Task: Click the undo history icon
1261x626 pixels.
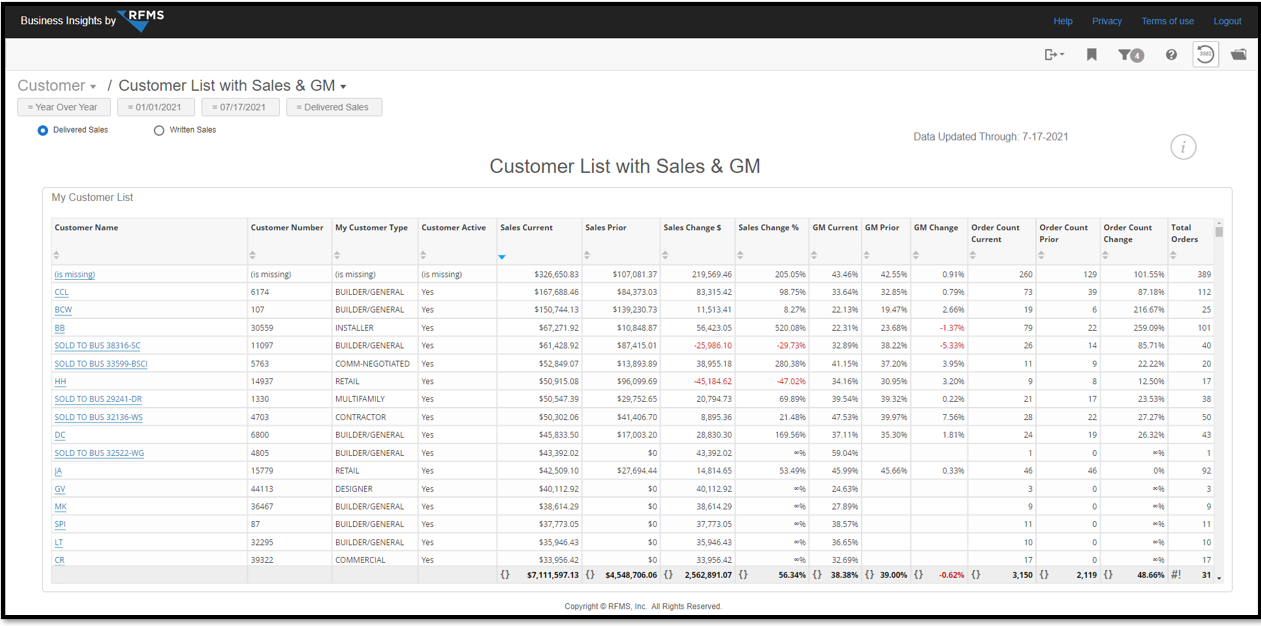Action: point(1206,55)
